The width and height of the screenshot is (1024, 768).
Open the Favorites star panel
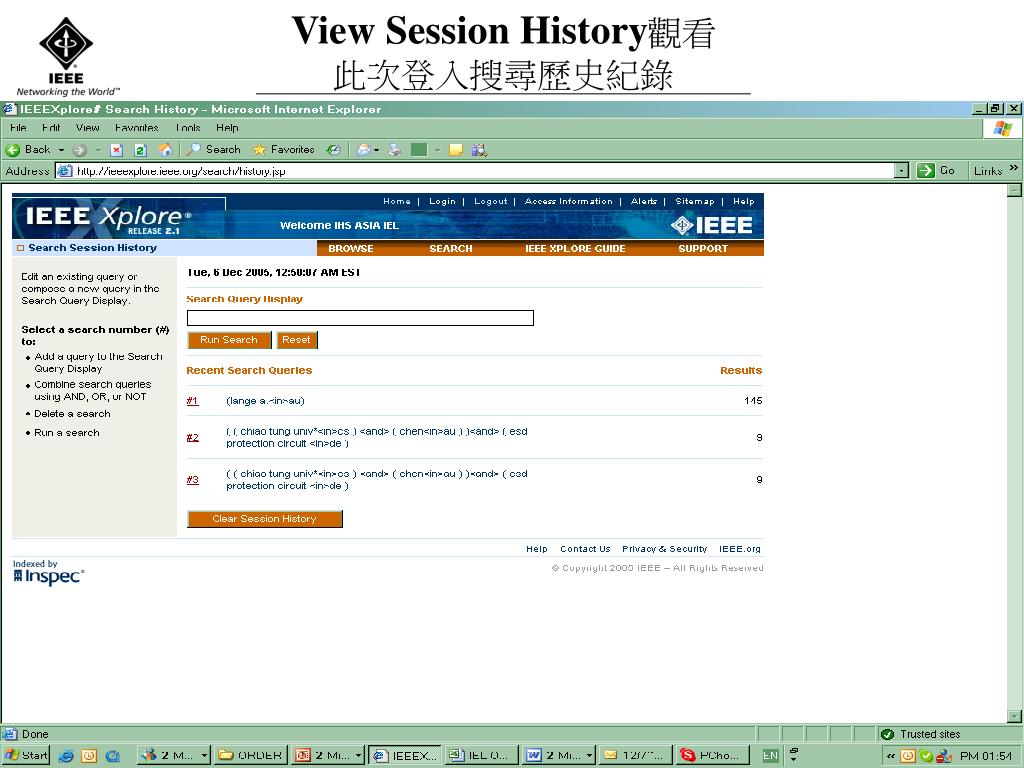[x=283, y=150]
